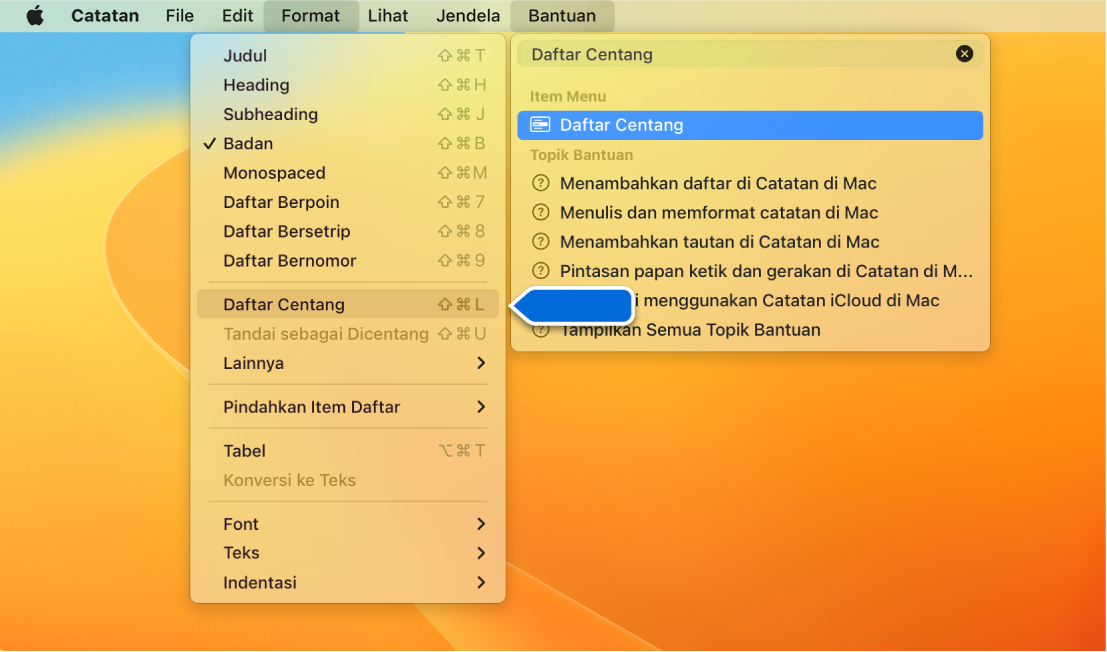Clear the help search field with X button

964,54
